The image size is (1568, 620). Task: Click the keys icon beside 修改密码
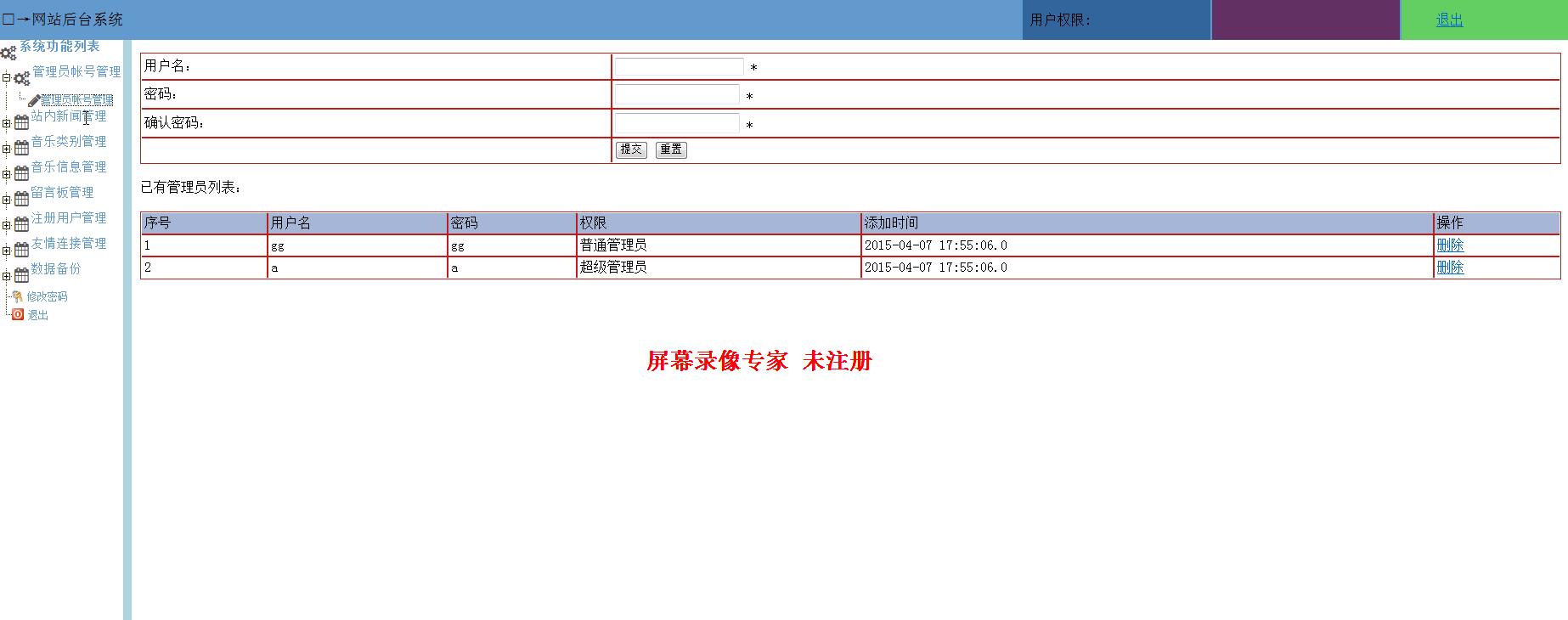[18, 296]
